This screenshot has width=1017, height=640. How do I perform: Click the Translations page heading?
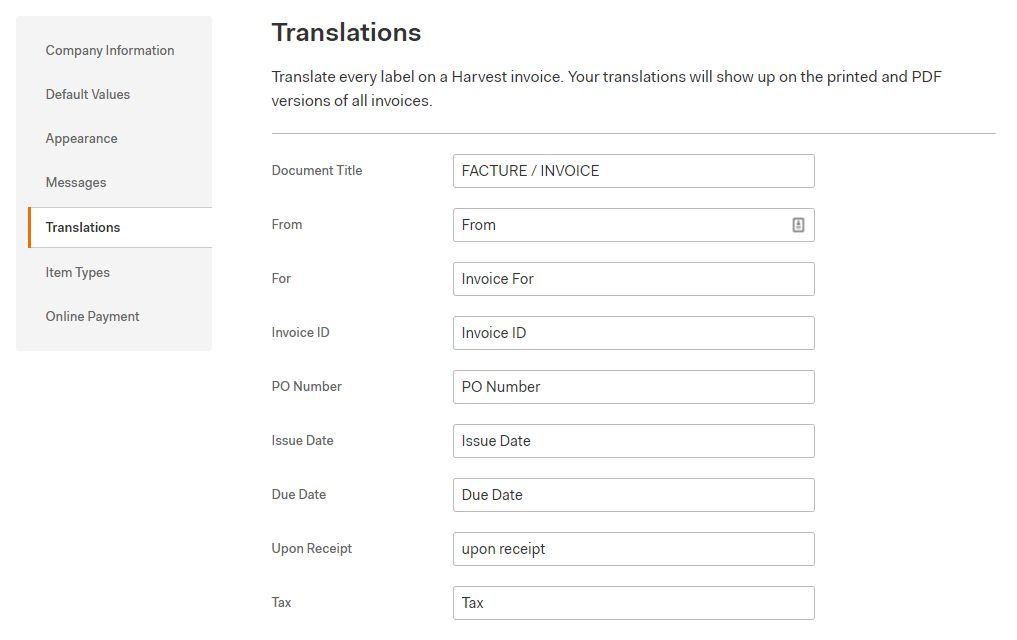click(x=346, y=32)
